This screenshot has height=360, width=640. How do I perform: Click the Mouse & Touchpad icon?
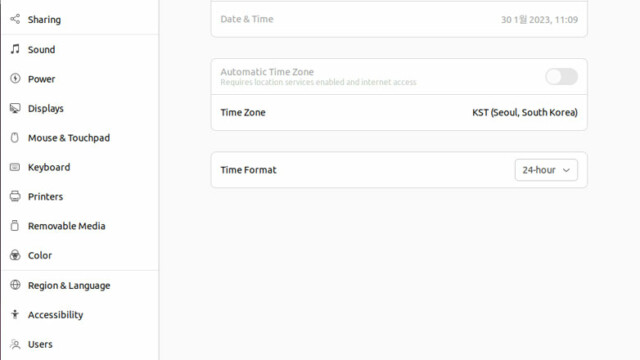[15, 138]
